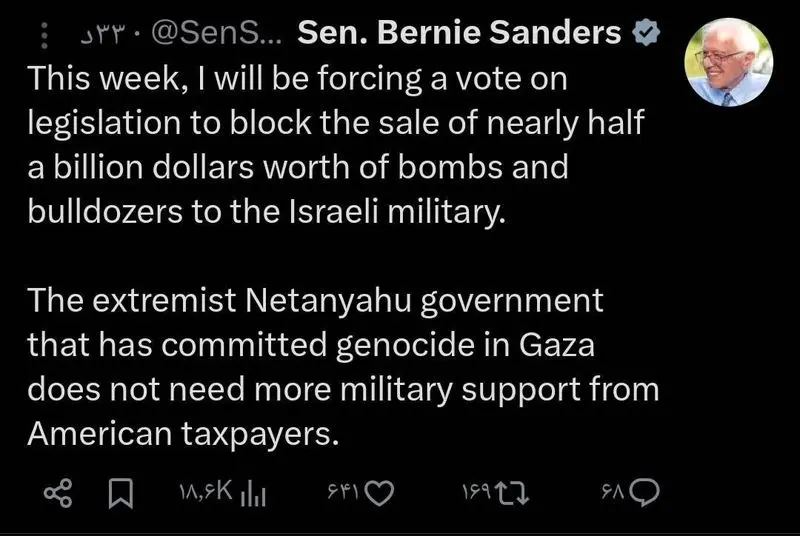Click the blue verified badge
Screen dimensions: 800x536
point(646,35)
